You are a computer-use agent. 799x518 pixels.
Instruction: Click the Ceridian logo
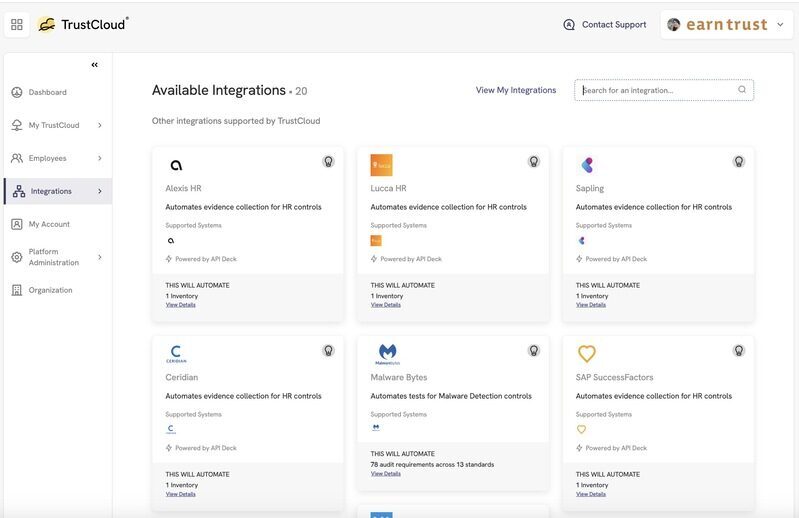[176, 354]
